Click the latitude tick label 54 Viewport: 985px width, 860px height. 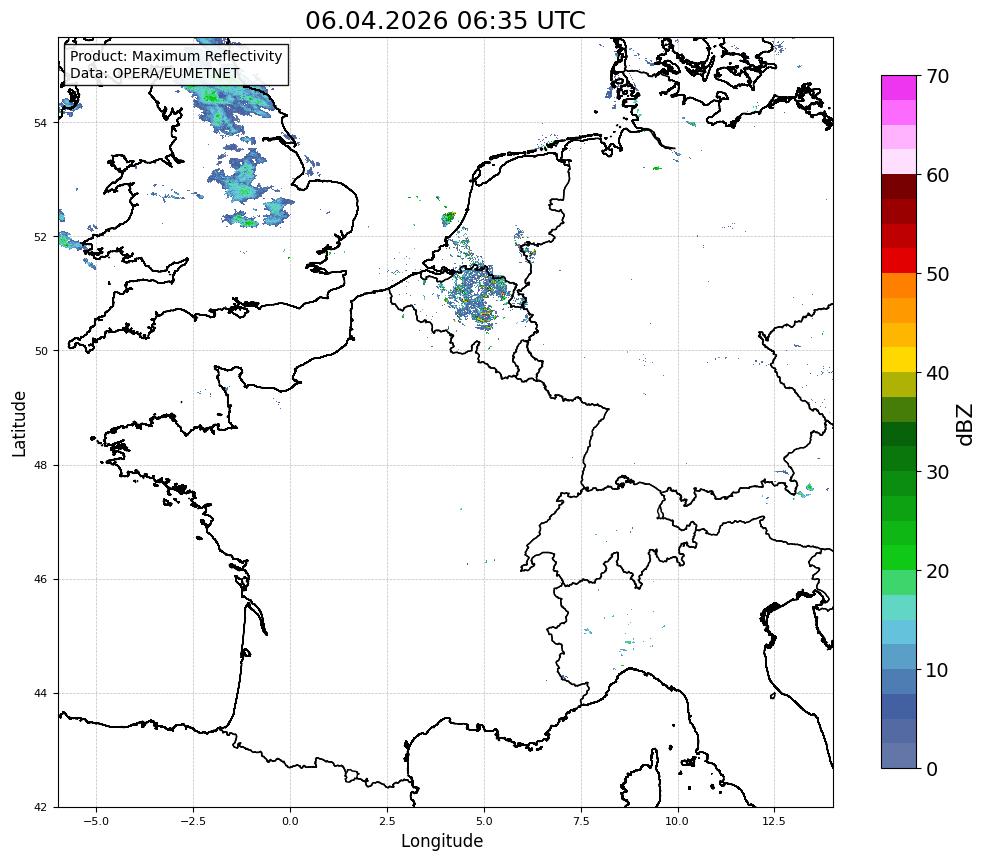[x=40, y=123]
